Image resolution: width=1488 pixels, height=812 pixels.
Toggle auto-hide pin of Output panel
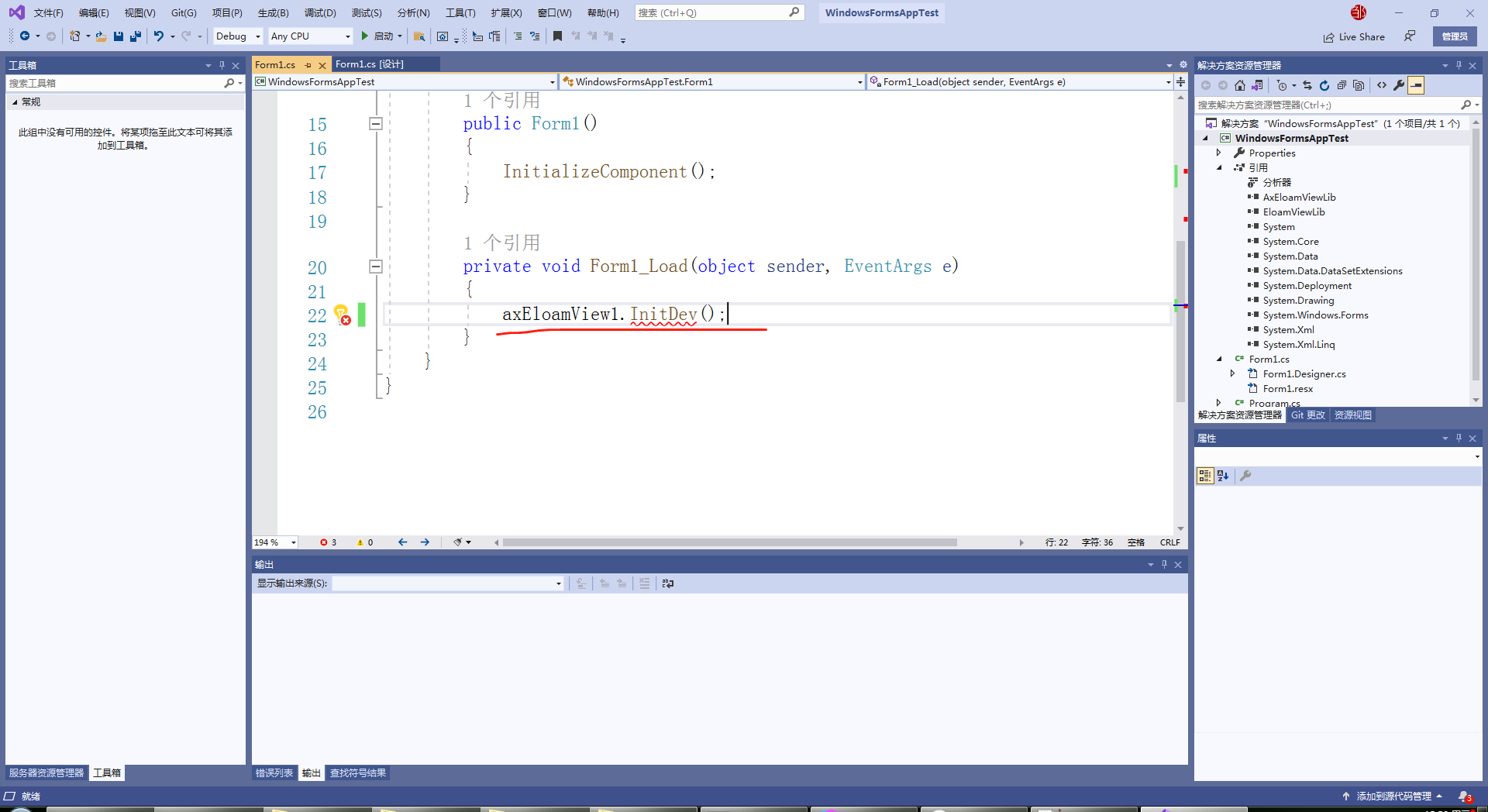coord(1164,564)
